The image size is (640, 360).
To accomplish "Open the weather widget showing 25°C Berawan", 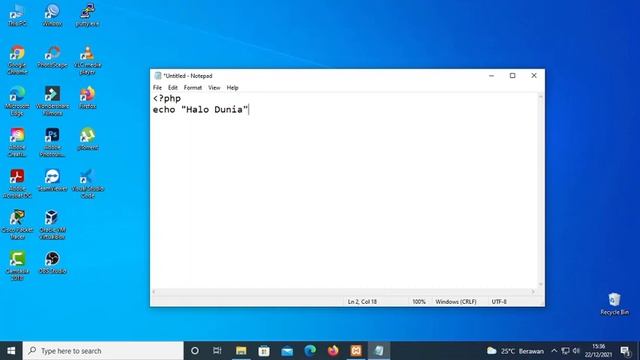I will coord(515,351).
